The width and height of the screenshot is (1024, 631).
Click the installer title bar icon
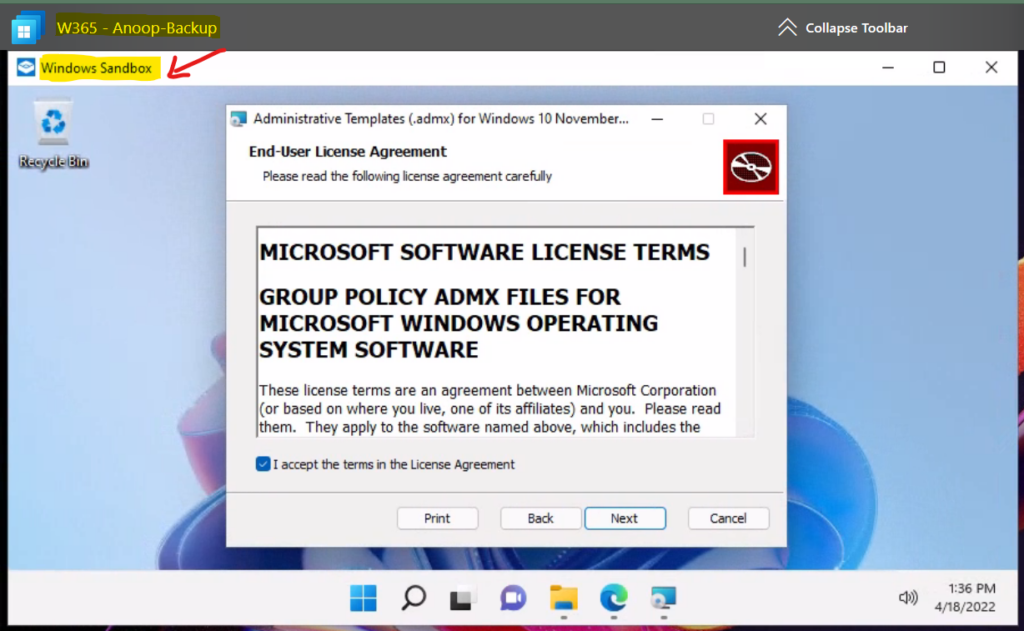239,119
